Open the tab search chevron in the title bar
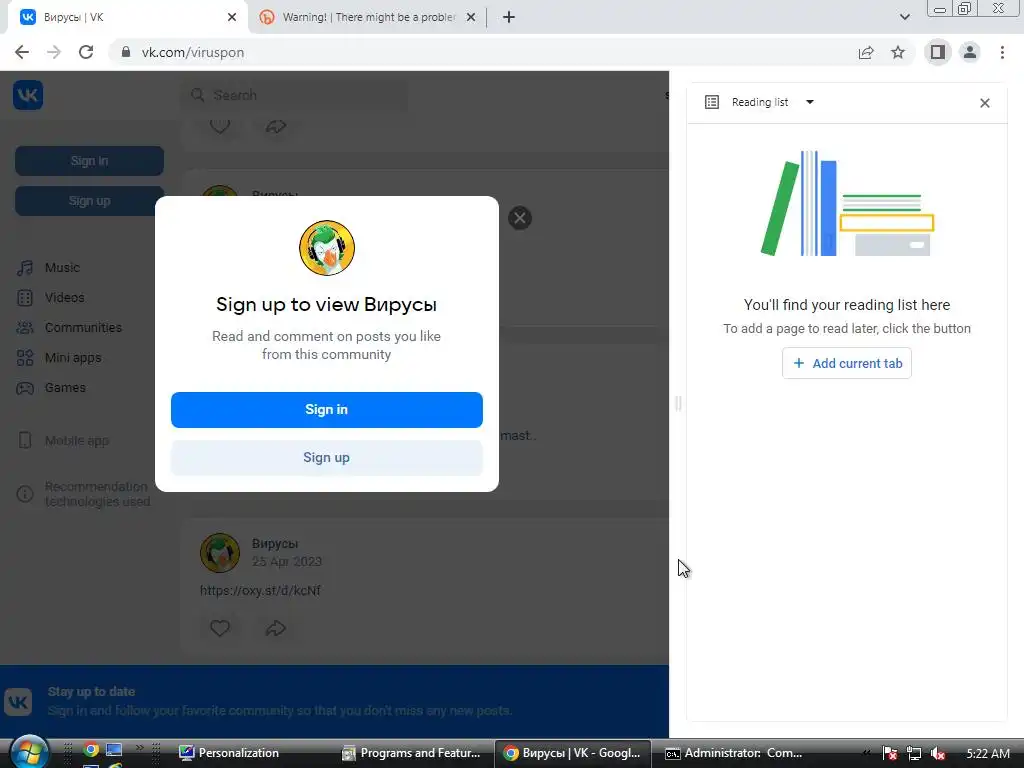Screen dimensions: 1024x768 pyautogui.click(x=904, y=17)
